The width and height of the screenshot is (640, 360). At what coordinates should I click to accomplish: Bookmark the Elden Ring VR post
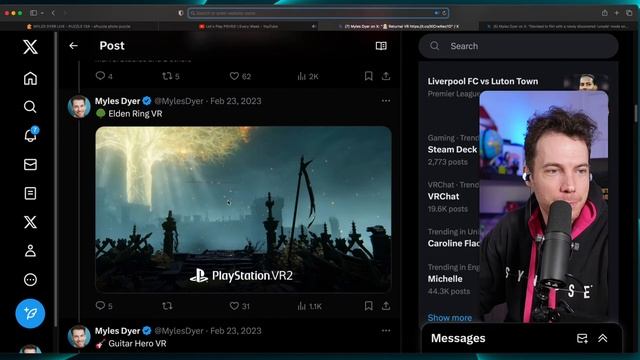point(368,306)
